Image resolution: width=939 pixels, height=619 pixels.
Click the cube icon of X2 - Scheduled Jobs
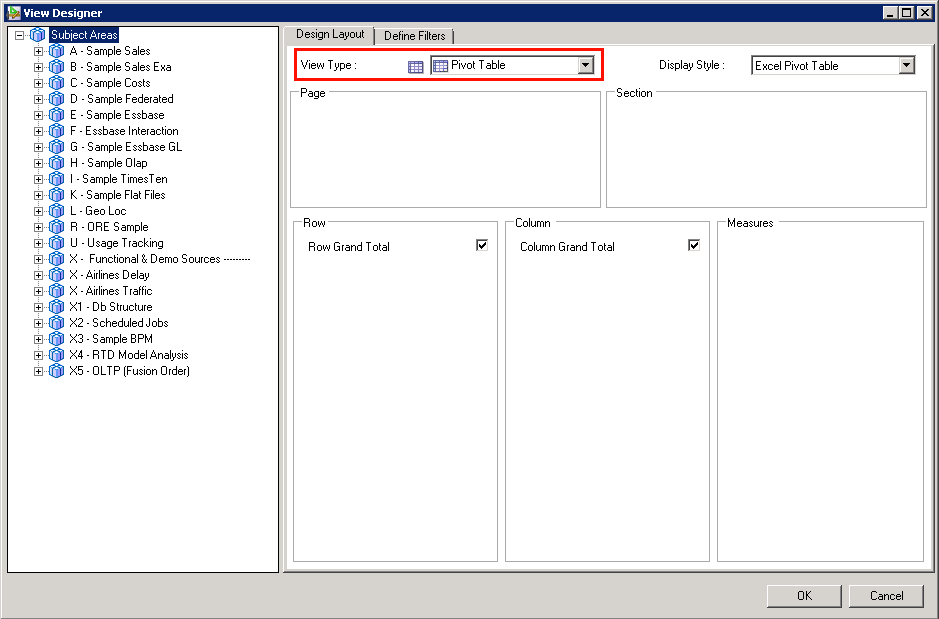click(x=56, y=323)
